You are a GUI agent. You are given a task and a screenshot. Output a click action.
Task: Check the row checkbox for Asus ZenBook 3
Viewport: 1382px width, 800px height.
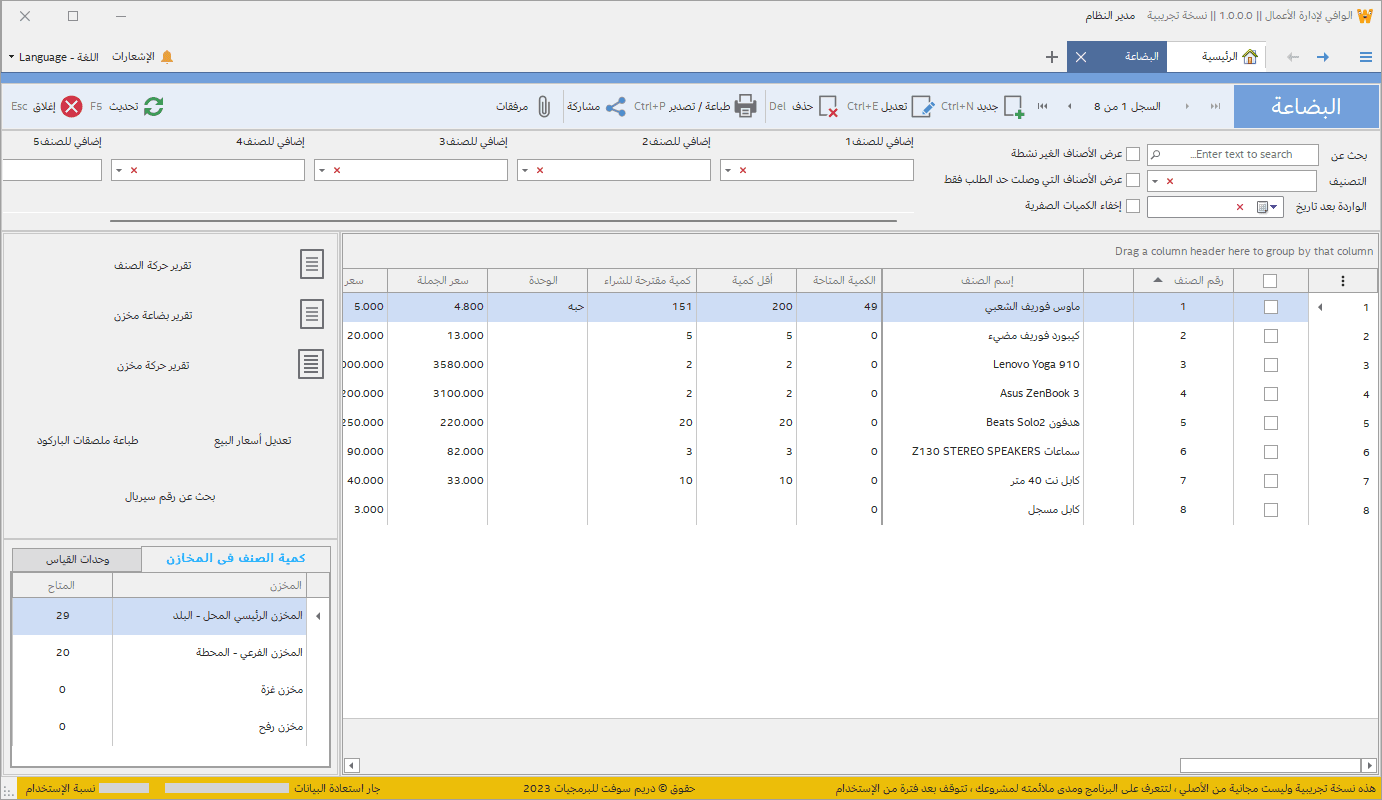[x=1270, y=394]
